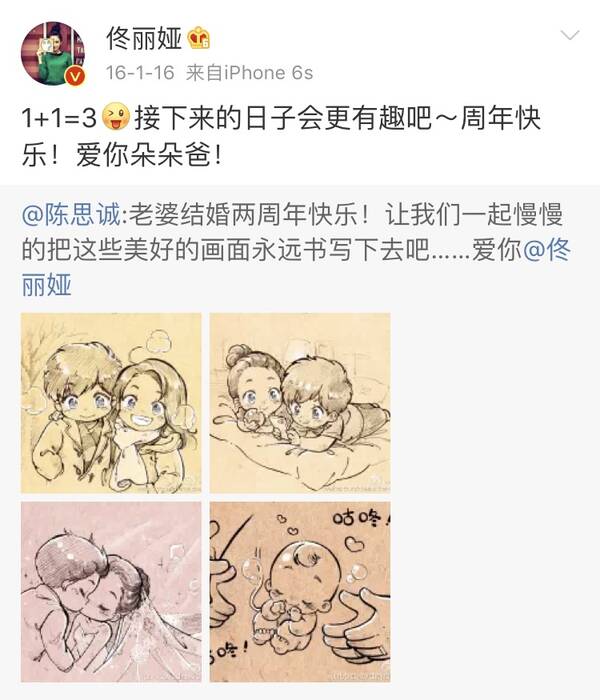Screen dimensions: 600x700
Task: View the baby with hands drawing
Action: 300,592
